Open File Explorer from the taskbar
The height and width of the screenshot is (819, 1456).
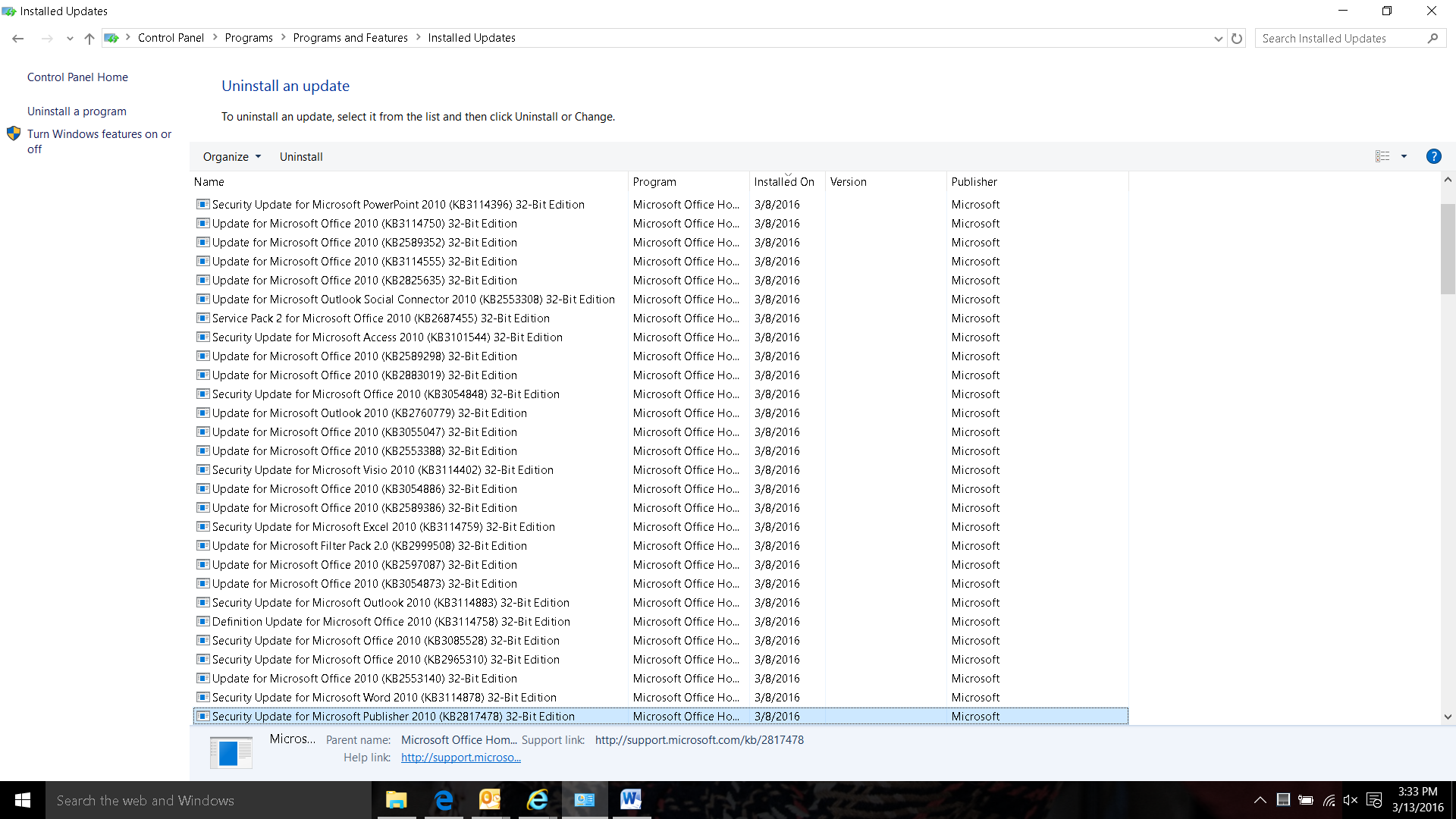(x=396, y=799)
